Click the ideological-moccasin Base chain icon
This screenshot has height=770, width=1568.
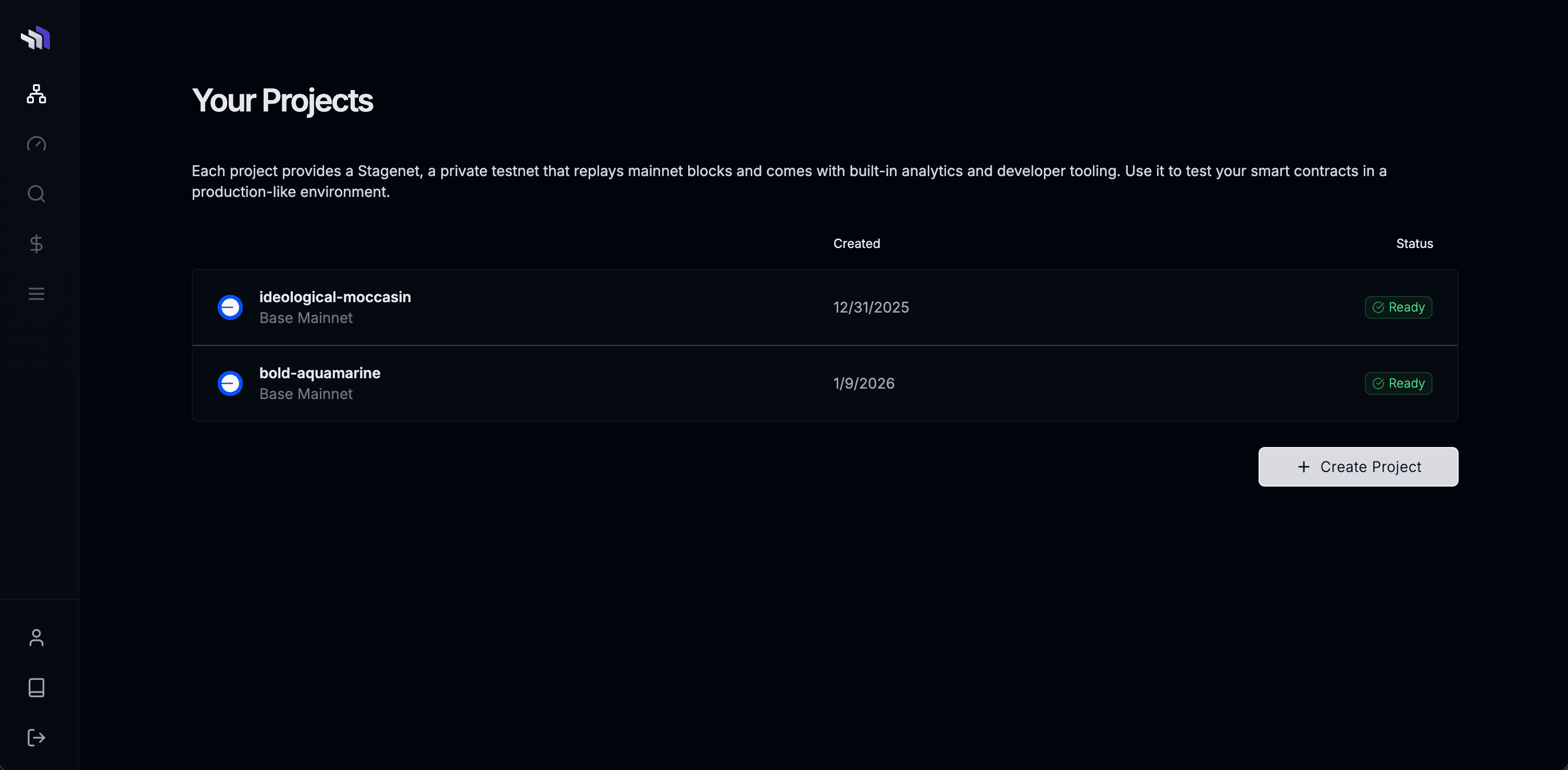pyautogui.click(x=230, y=307)
